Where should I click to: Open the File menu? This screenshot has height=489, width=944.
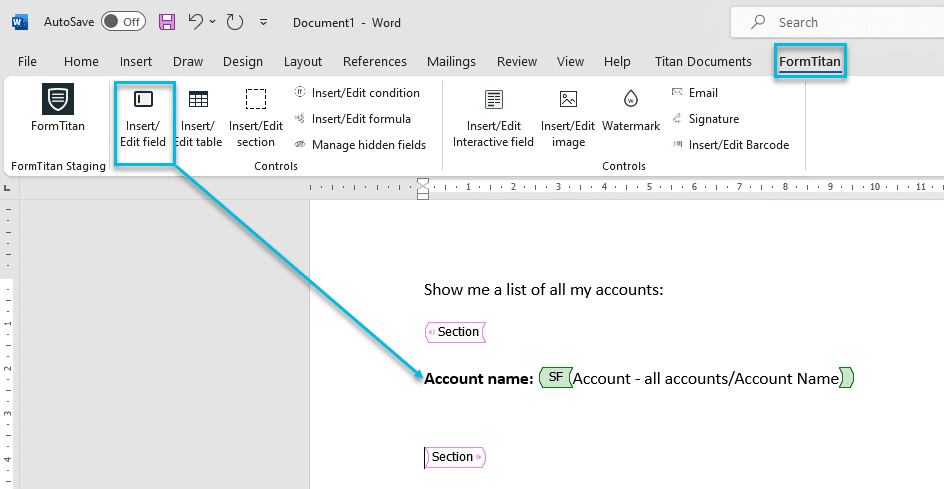pyautogui.click(x=27, y=61)
